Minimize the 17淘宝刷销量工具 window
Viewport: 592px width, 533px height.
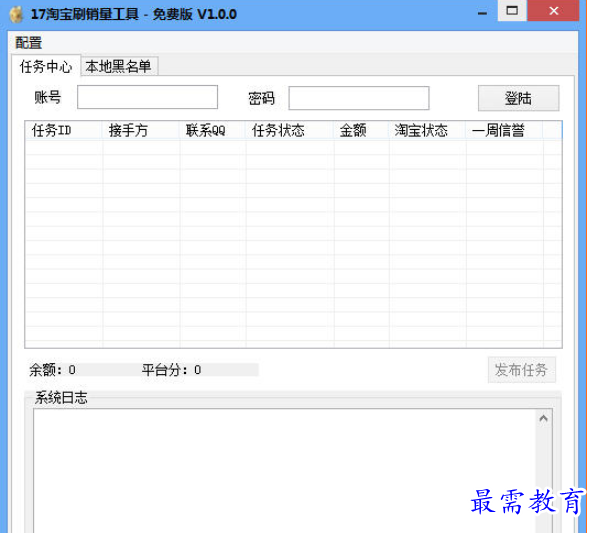click(482, 13)
